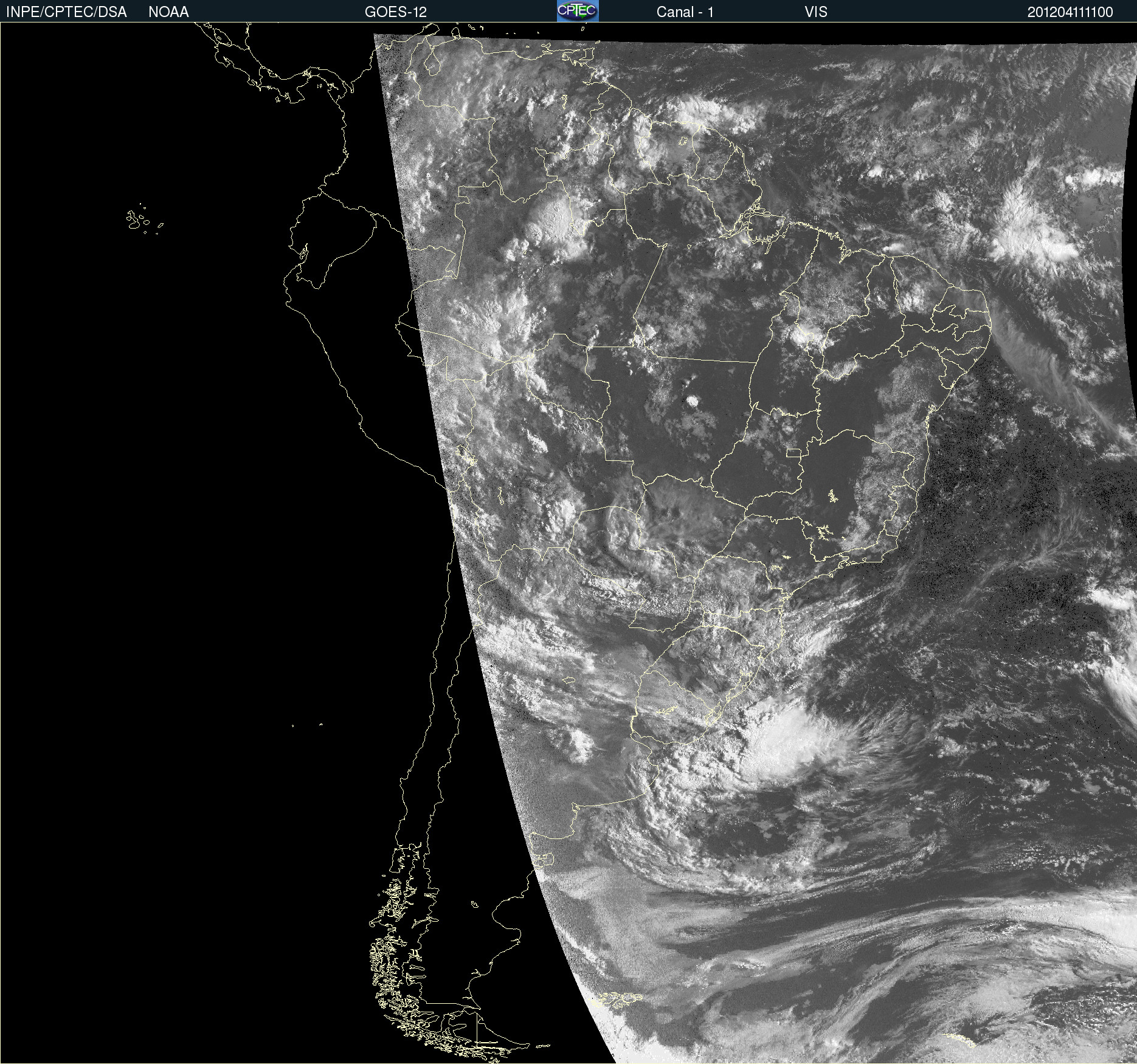The width and height of the screenshot is (1137, 1064).
Task: Click the 201204111100 timestamp
Action: click(1070, 12)
